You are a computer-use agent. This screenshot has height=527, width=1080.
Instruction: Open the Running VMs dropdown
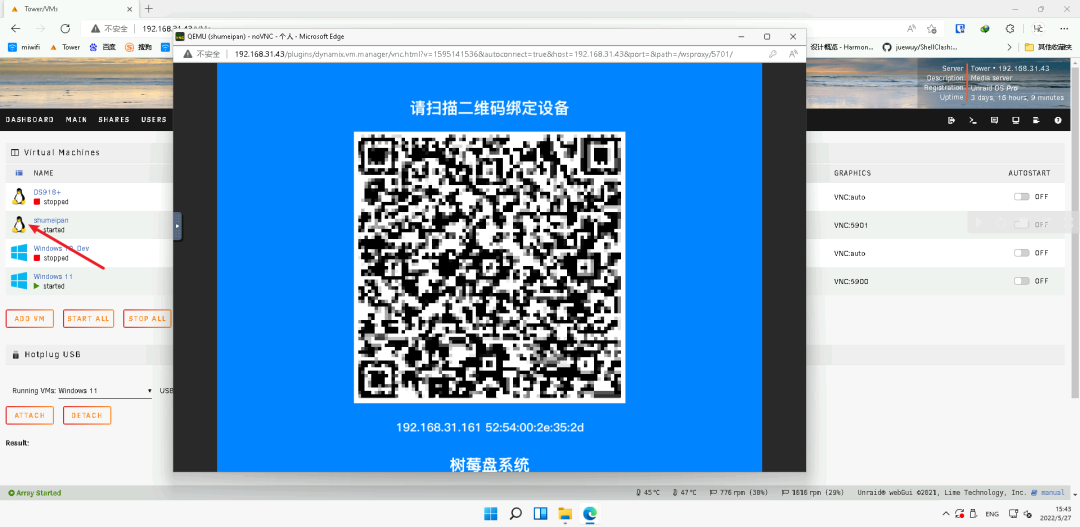(x=105, y=391)
